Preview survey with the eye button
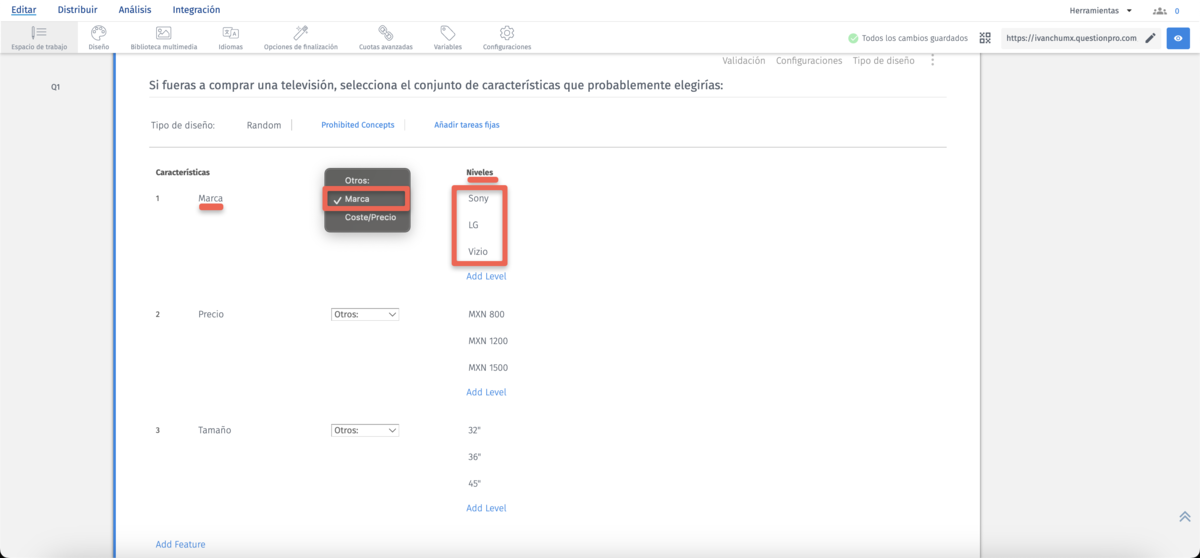The image size is (1200, 558). [1178, 38]
